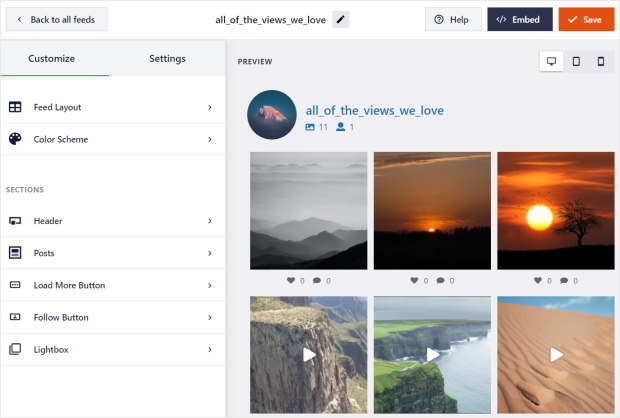
Task: Expand Follow Button chevron
Action: (x=210, y=317)
